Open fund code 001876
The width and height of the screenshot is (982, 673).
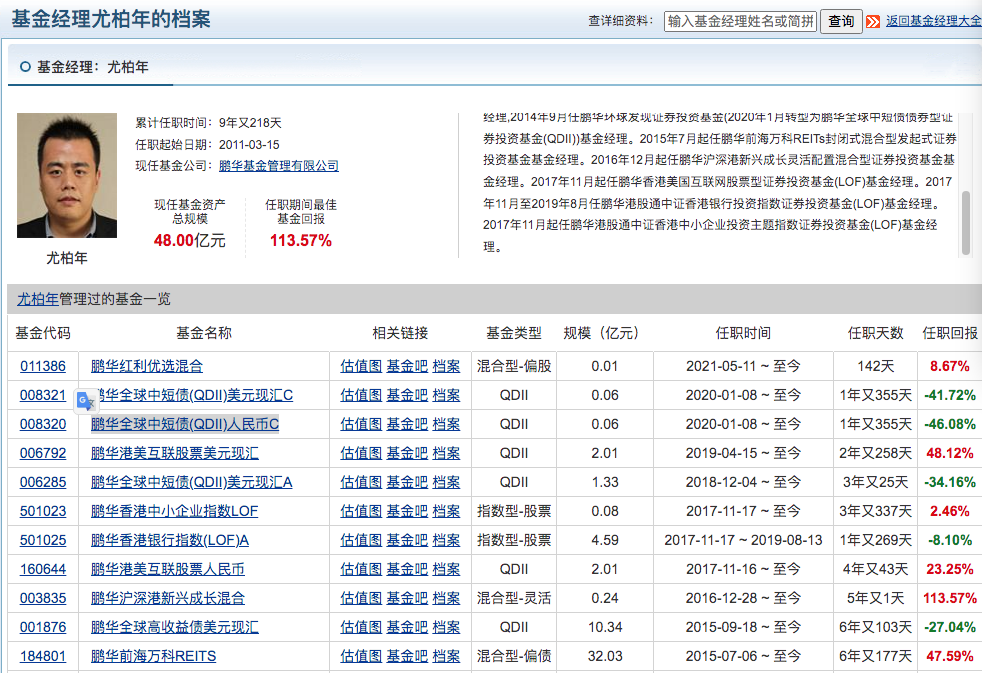point(43,627)
